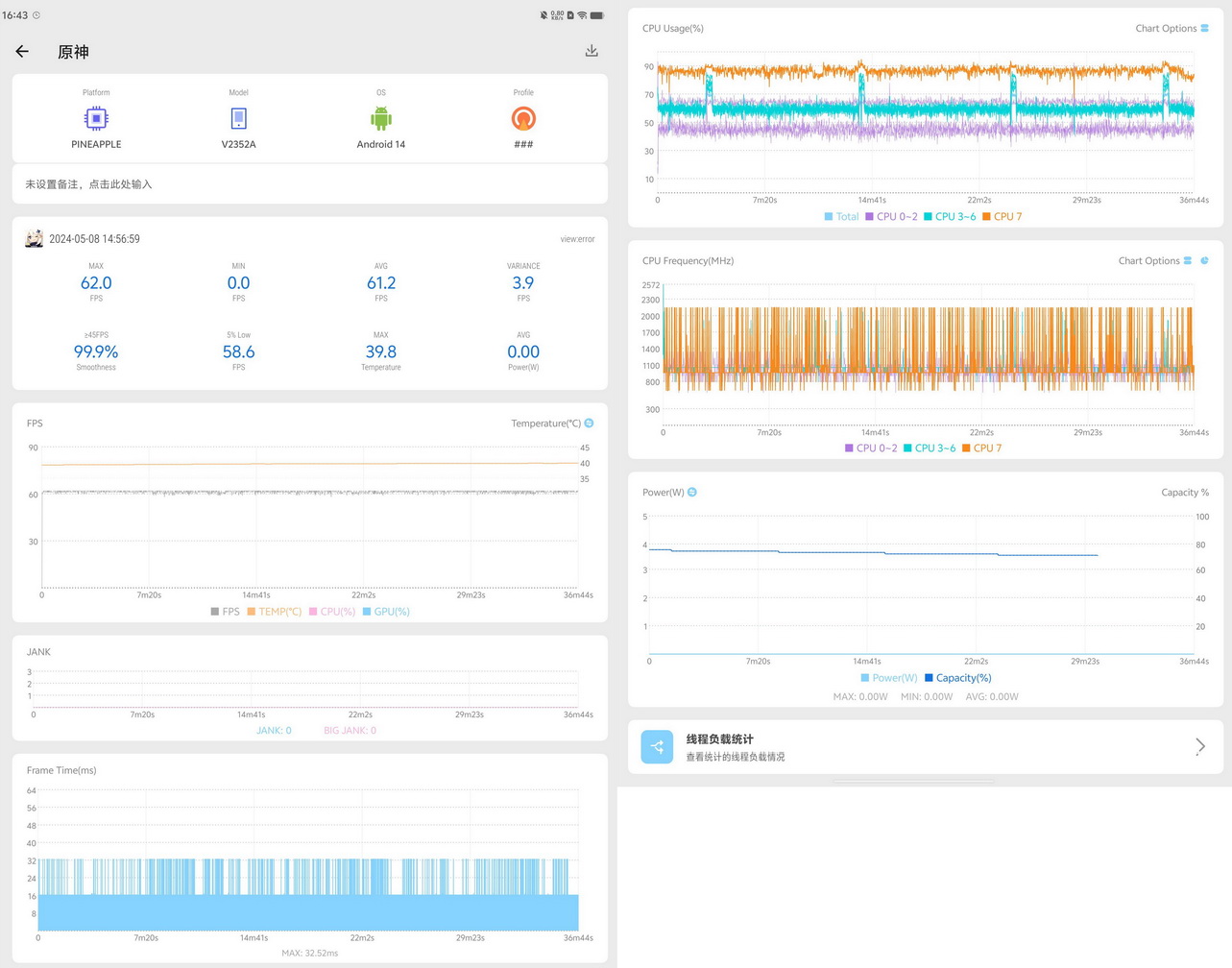The width and height of the screenshot is (1232, 968).
Task: Click the status bar time 16:43
Action: 15,15
